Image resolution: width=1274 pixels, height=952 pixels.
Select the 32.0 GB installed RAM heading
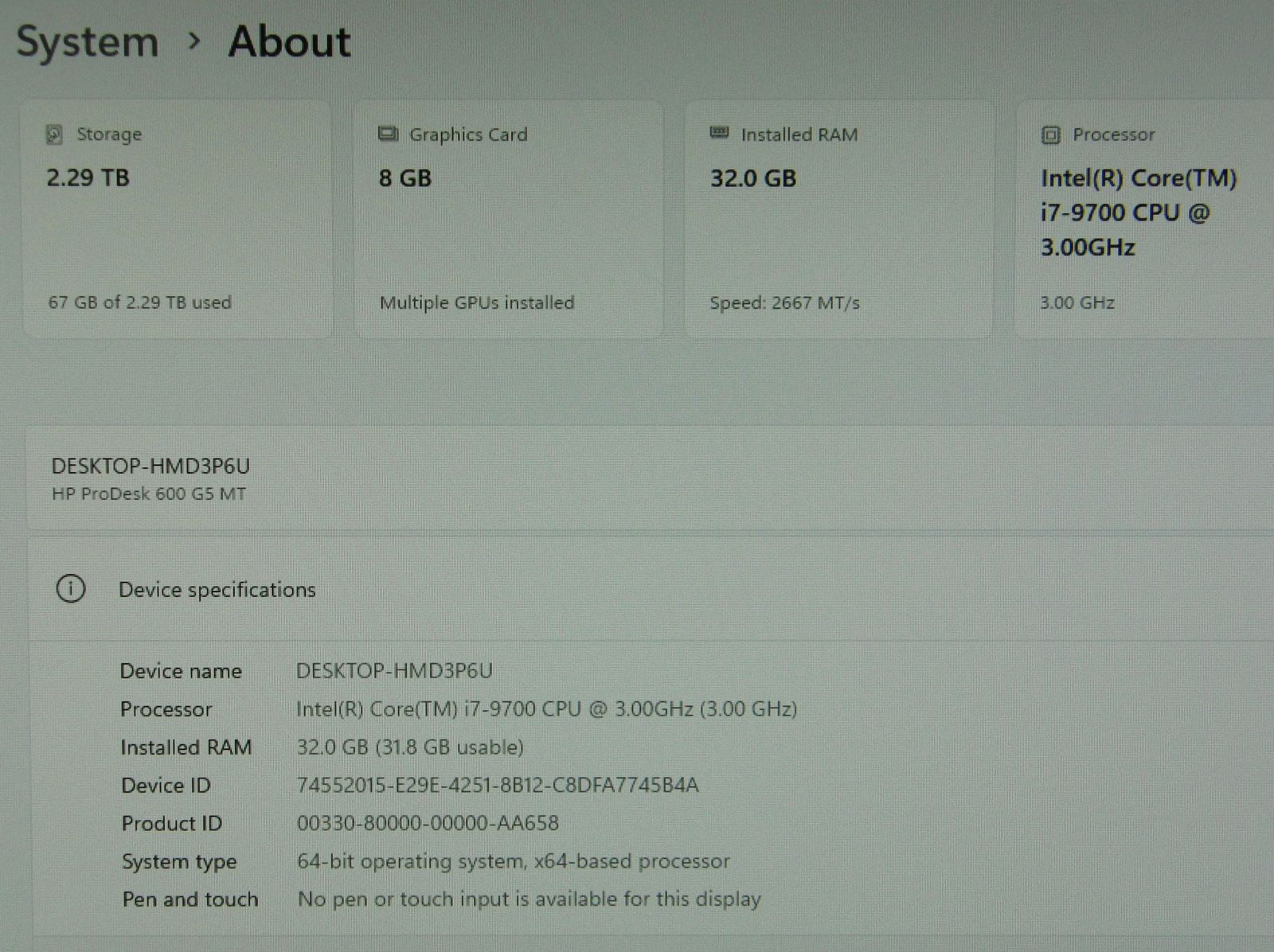pos(752,178)
